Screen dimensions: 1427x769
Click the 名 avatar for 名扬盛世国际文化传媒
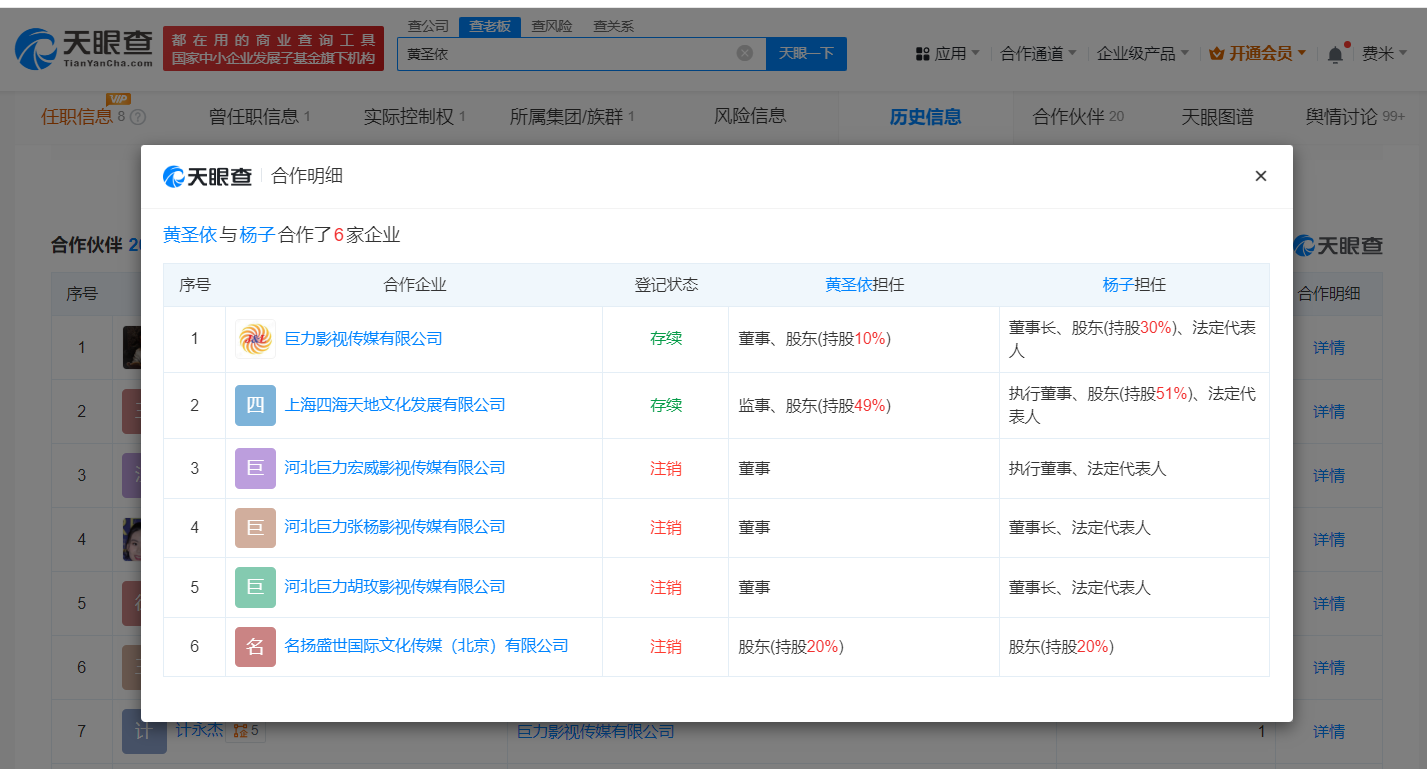point(255,646)
